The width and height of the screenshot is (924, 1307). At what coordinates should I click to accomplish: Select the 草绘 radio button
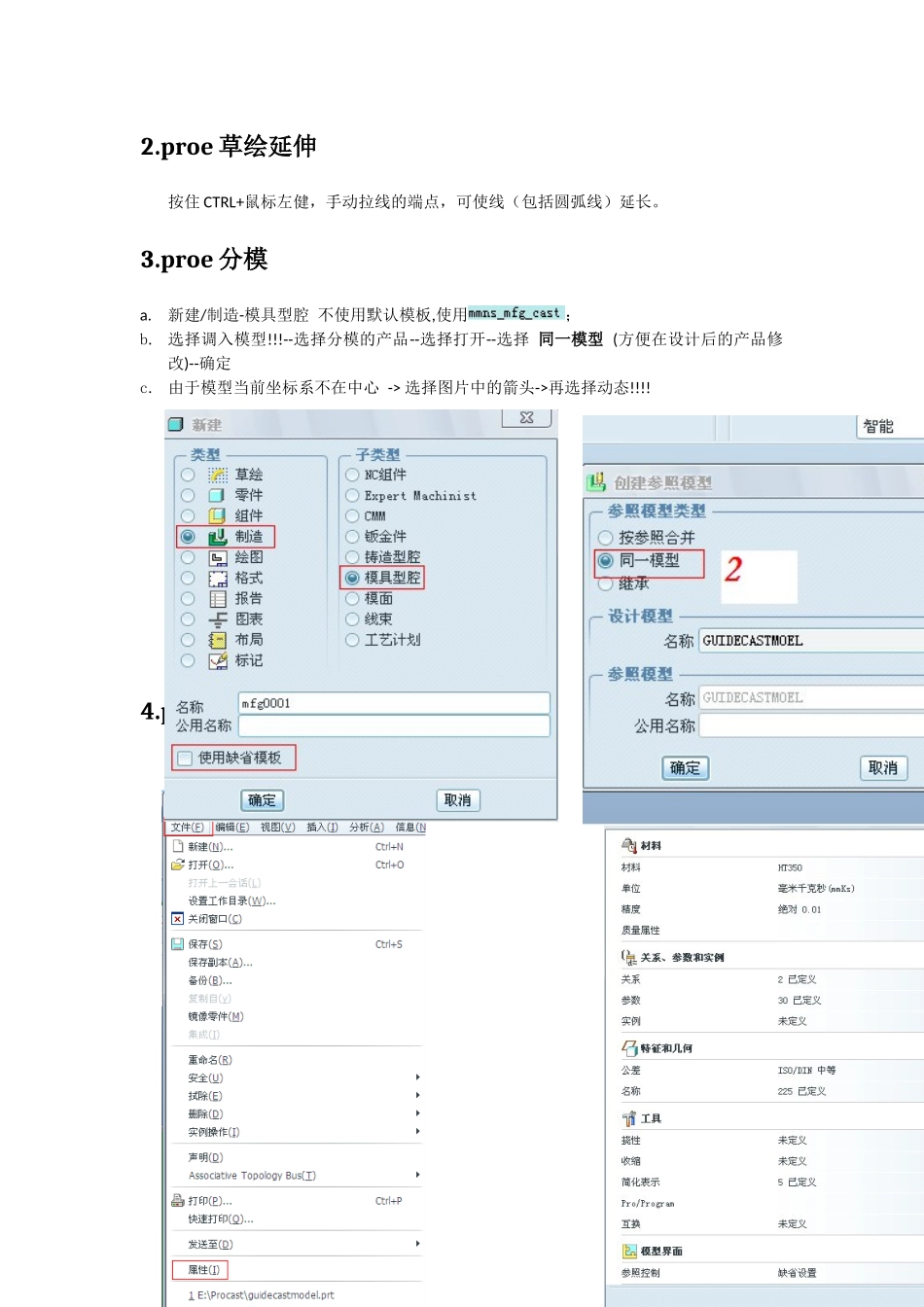click(188, 475)
